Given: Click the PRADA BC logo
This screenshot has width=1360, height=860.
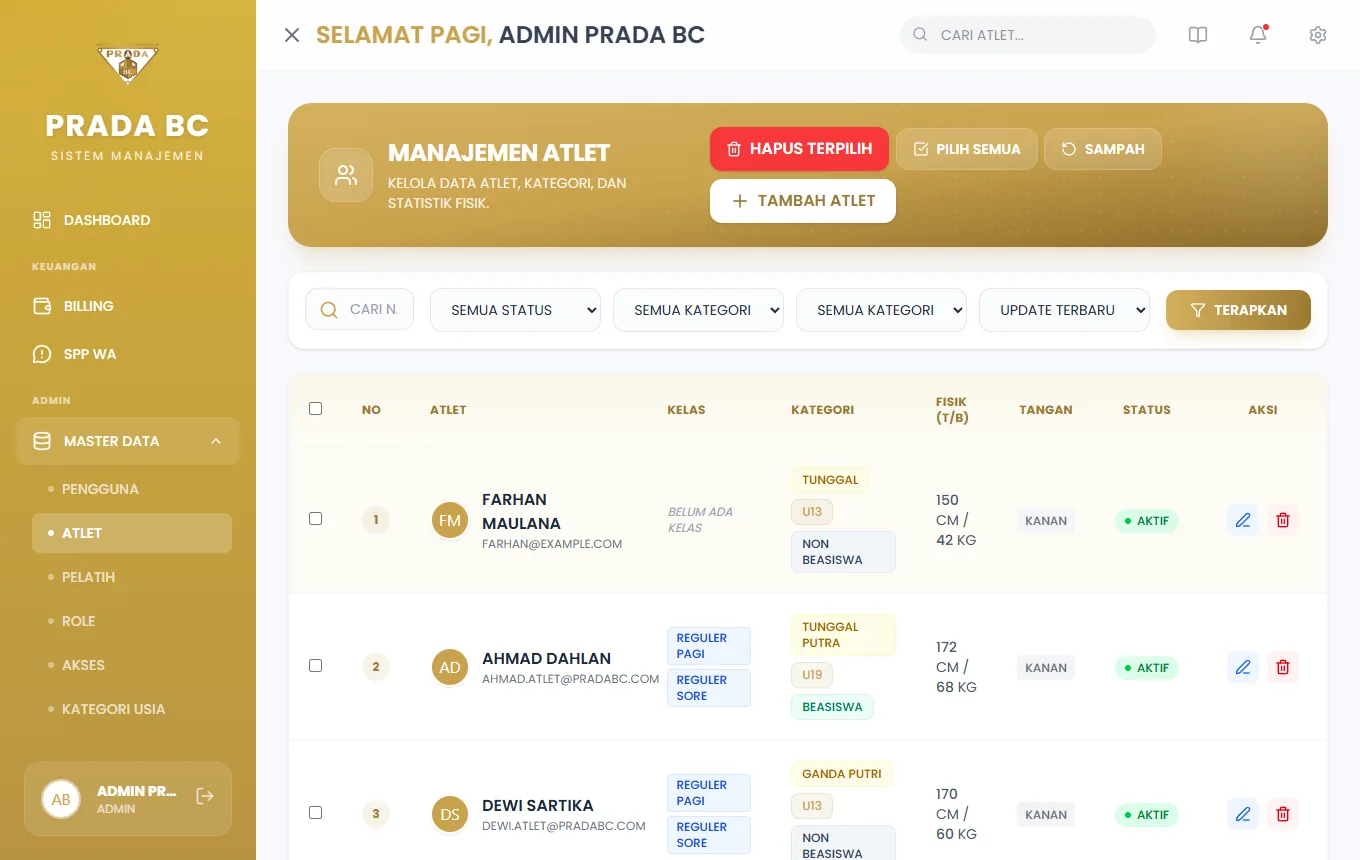Looking at the screenshot, I should pos(127,65).
